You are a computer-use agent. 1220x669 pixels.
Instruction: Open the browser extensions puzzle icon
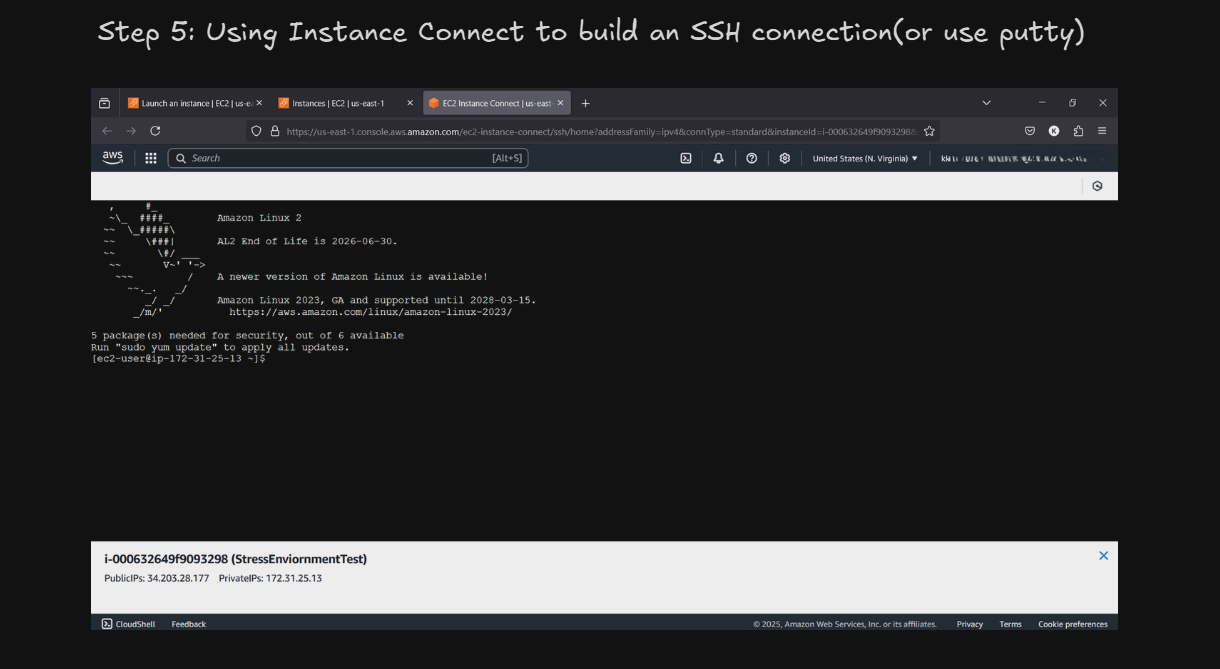(1078, 131)
